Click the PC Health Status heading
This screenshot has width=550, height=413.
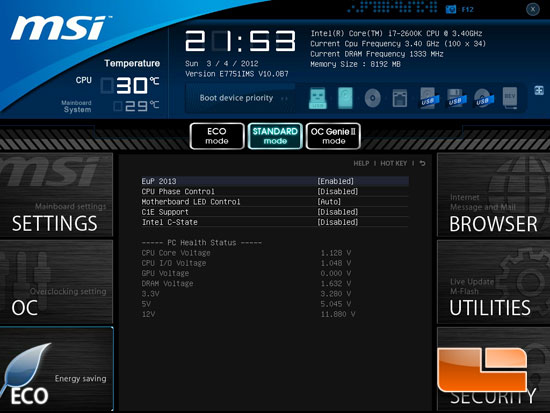tap(202, 243)
